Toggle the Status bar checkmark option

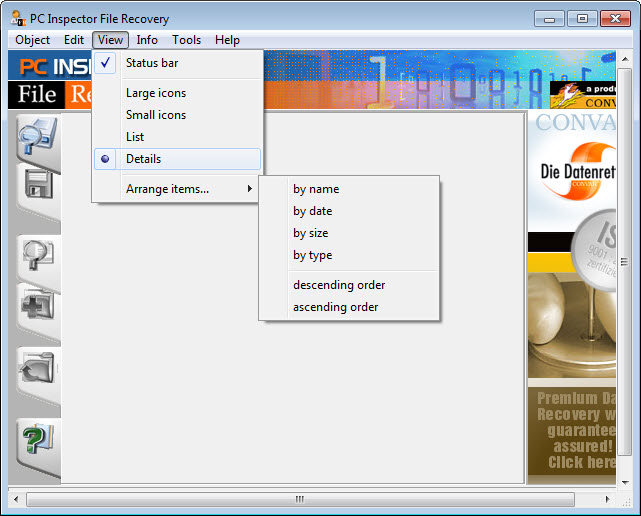177,63
